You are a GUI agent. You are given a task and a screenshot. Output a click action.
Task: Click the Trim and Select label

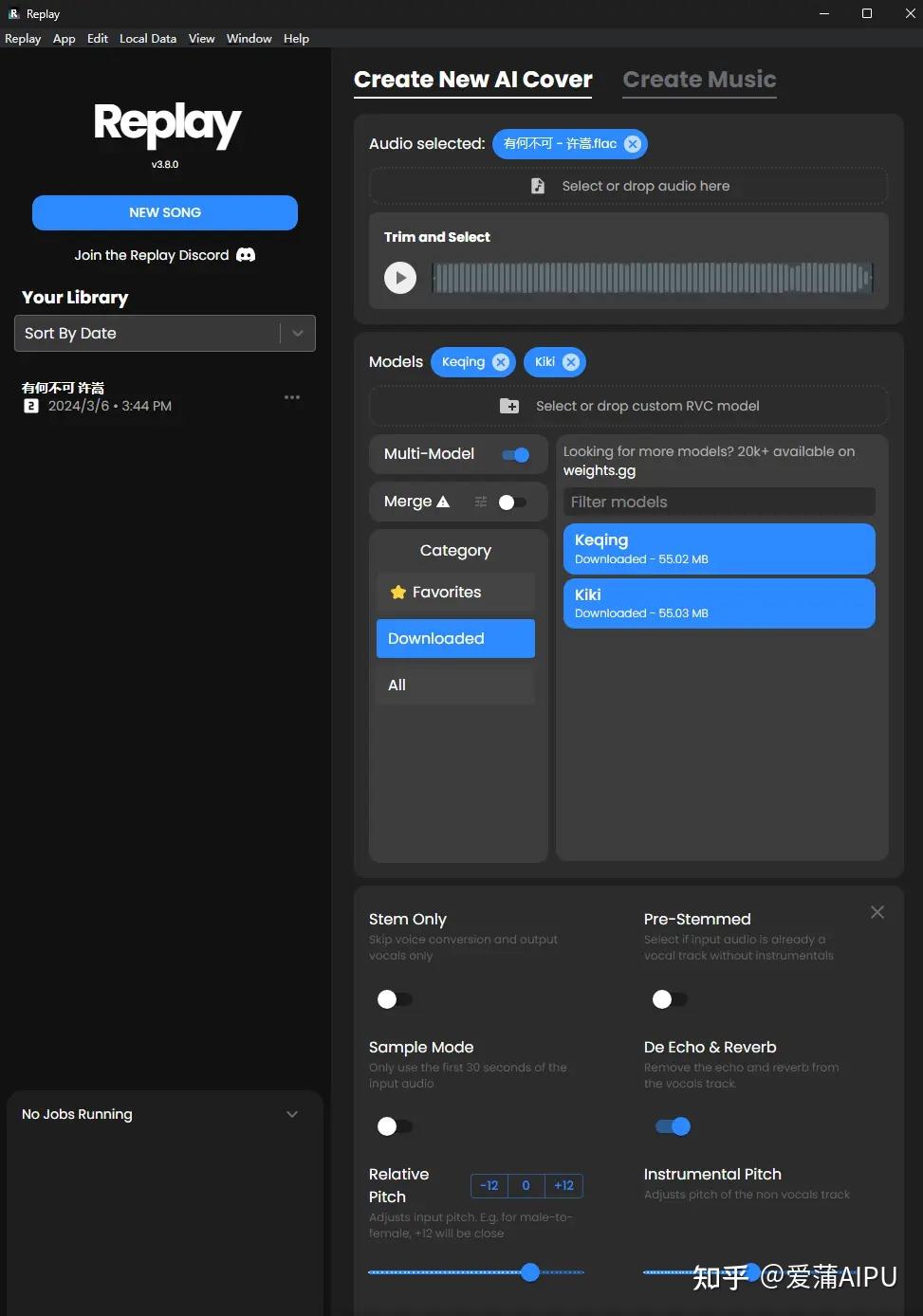coord(437,237)
